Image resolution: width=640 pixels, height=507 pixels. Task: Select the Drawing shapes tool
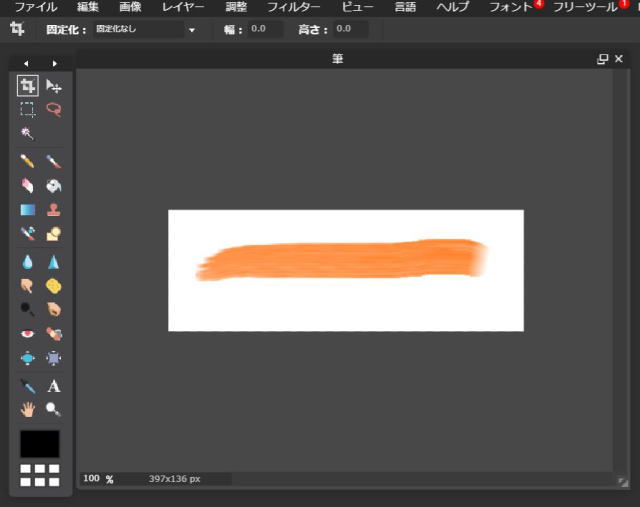tap(53, 233)
